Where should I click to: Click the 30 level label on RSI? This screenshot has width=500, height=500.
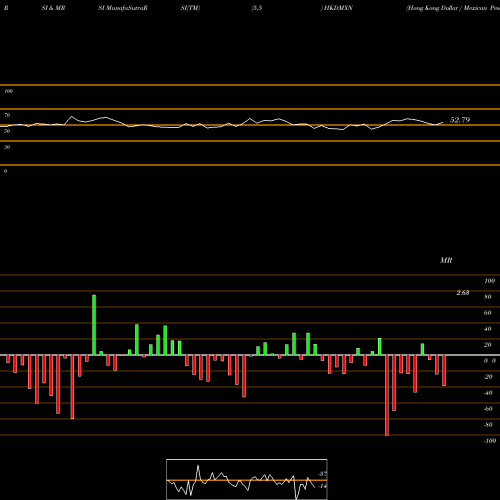pyautogui.click(x=7, y=147)
